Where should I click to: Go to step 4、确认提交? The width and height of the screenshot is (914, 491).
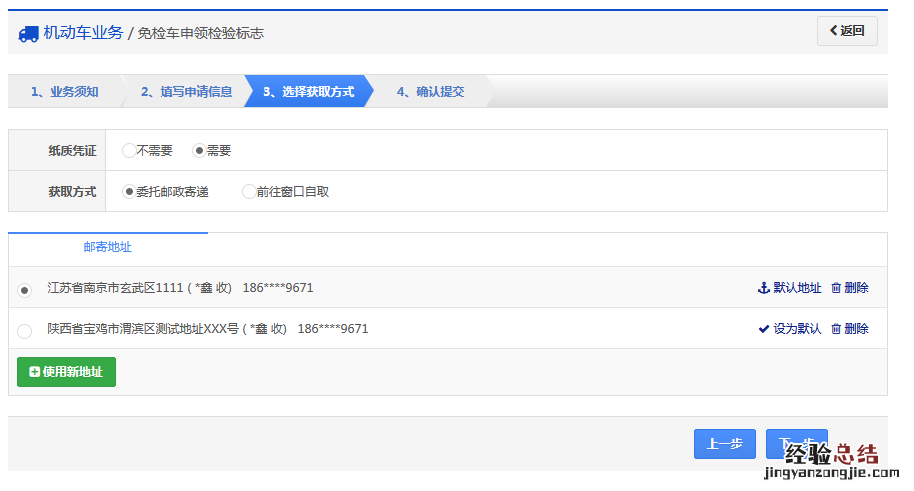pos(430,92)
